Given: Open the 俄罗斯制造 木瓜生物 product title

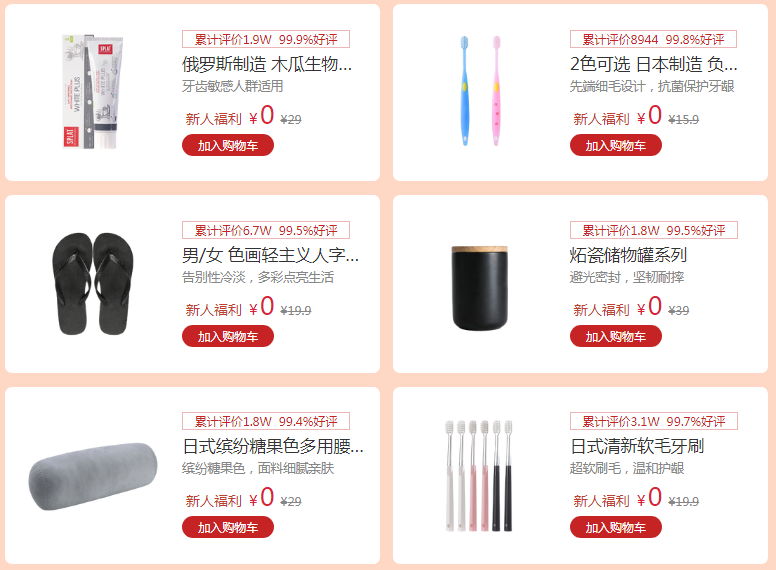Looking at the screenshot, I should (267, 64).
